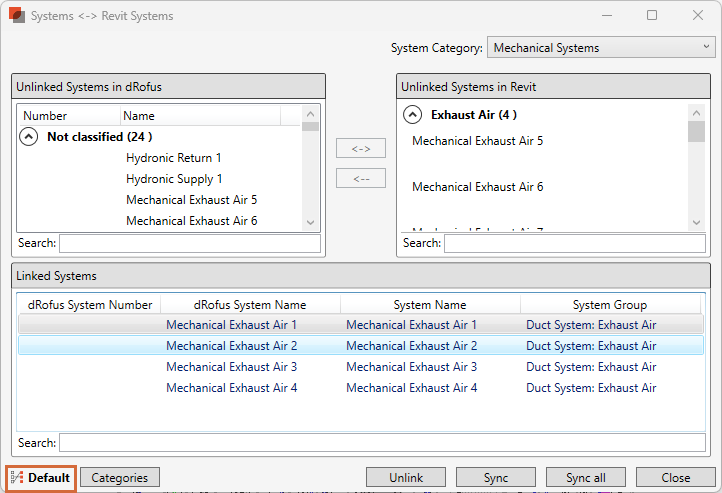Open the System Category dropdown
722x493 pixels.
point(600,48)
